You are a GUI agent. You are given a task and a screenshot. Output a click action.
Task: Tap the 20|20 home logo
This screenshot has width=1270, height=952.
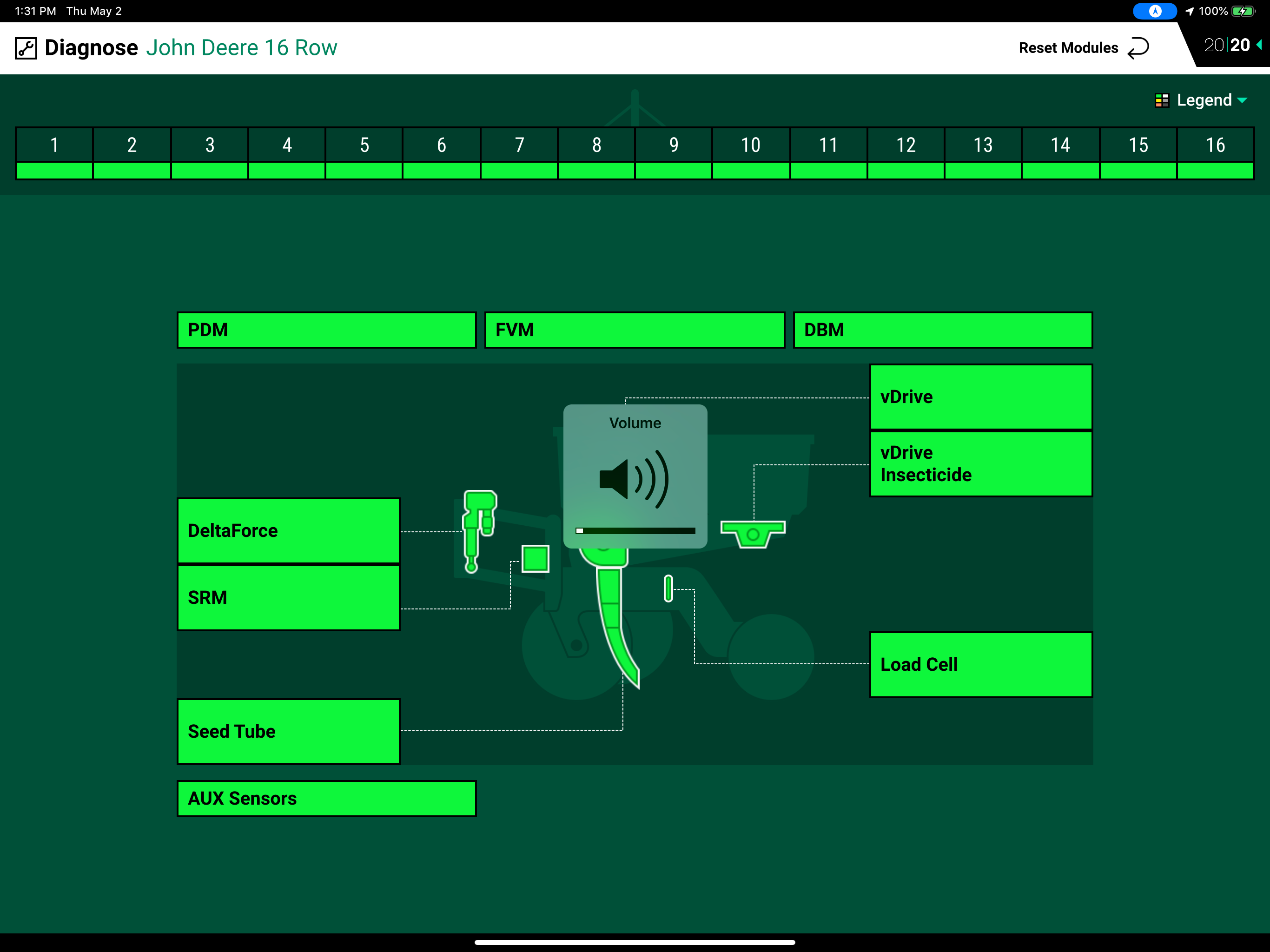1227,45
